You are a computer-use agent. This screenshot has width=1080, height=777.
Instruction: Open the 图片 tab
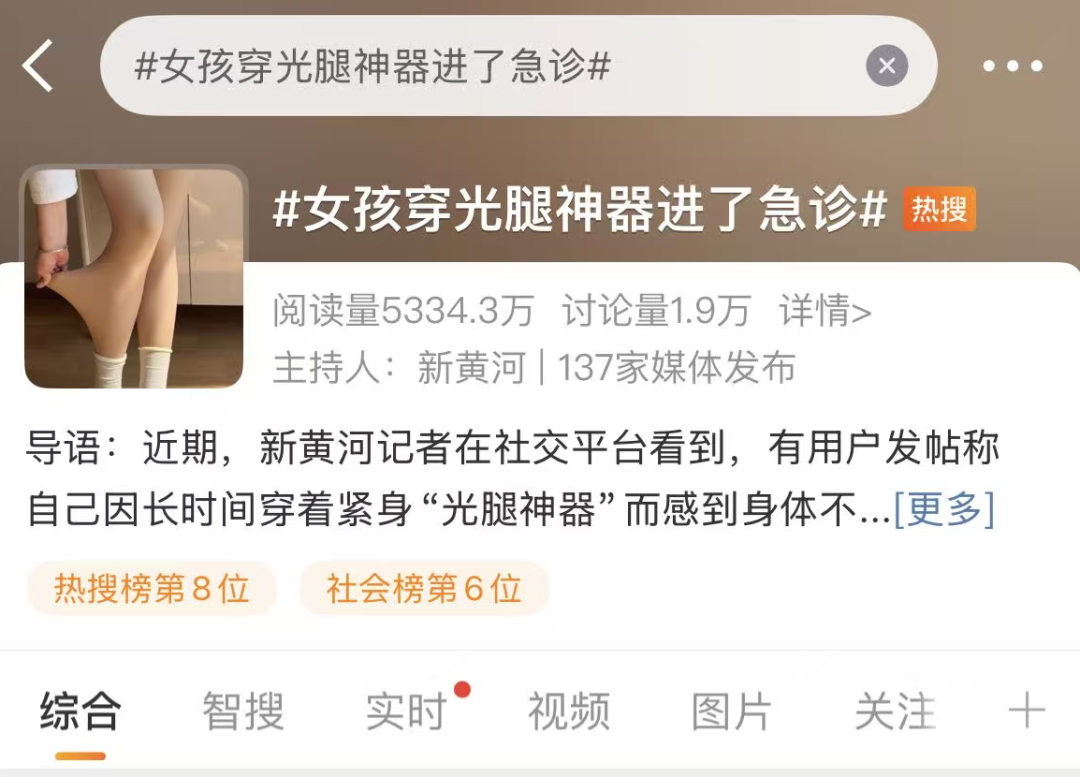click(x=731, y=711)
